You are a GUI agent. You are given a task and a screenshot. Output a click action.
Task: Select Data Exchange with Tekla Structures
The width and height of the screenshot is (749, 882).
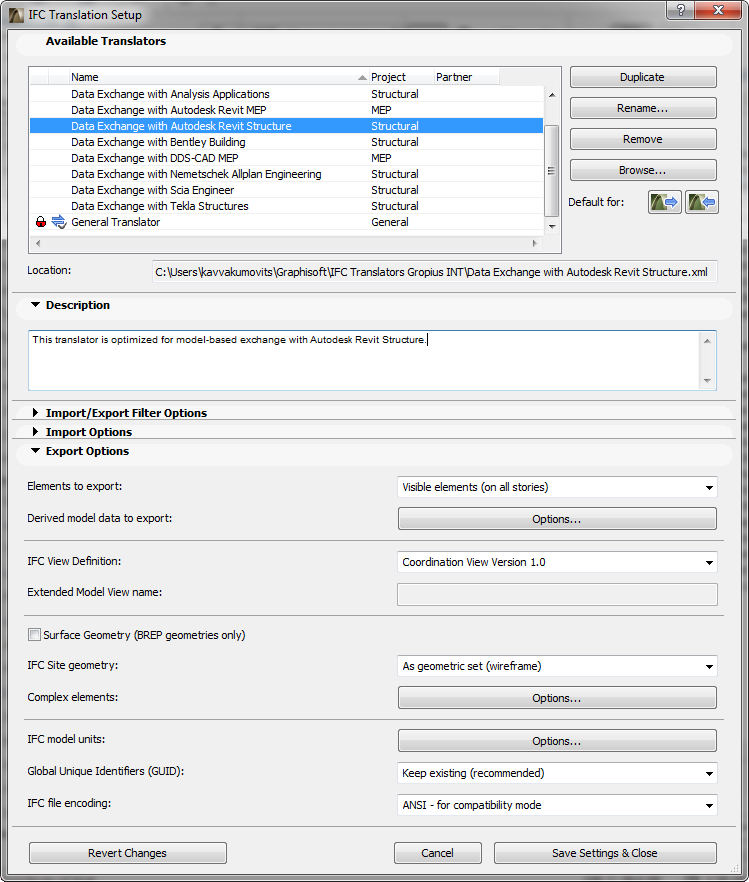tap(286, 206)
